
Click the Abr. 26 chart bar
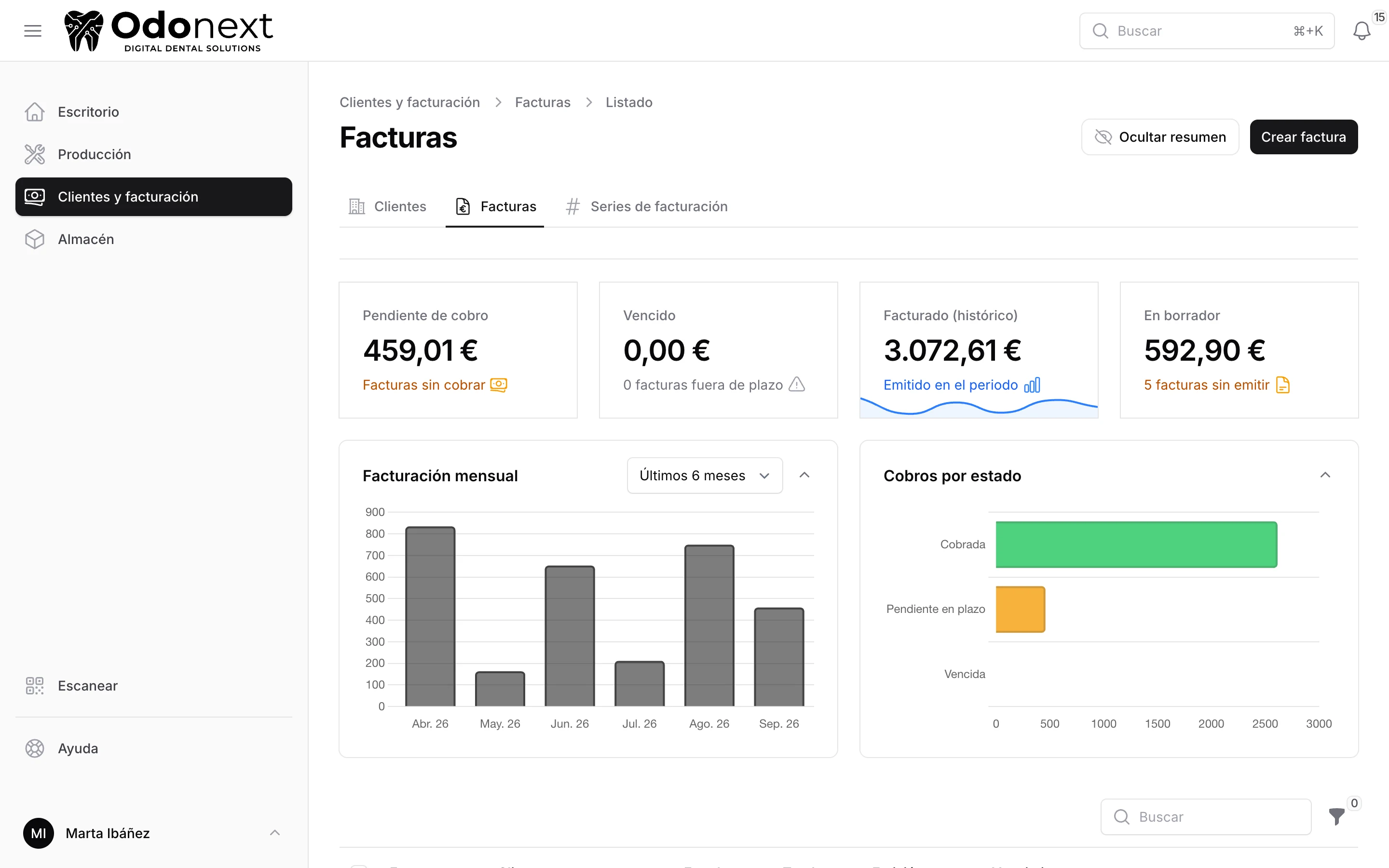click(x=431, y=617)
